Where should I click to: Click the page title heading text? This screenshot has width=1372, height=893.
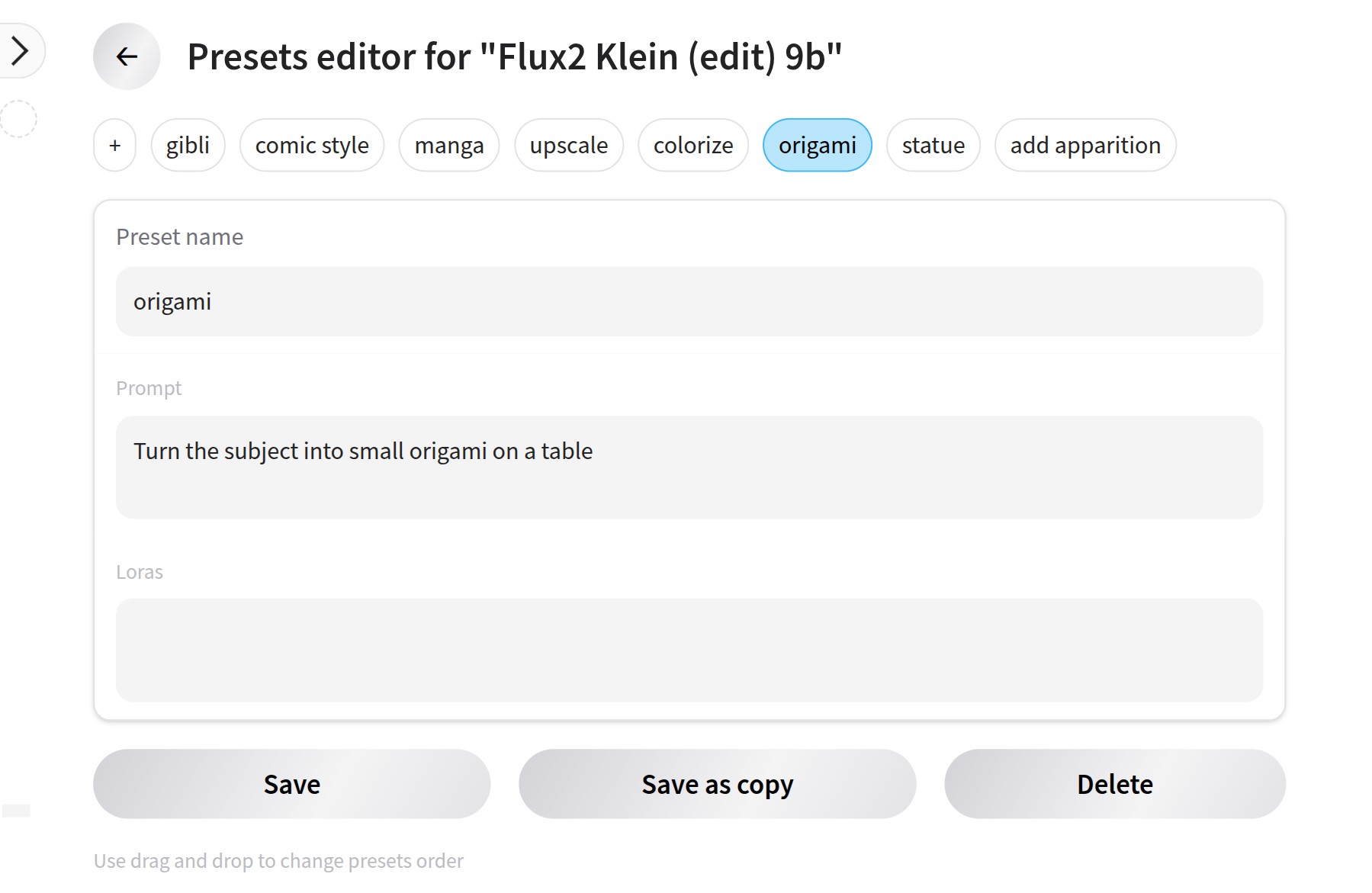coord(515,57)
